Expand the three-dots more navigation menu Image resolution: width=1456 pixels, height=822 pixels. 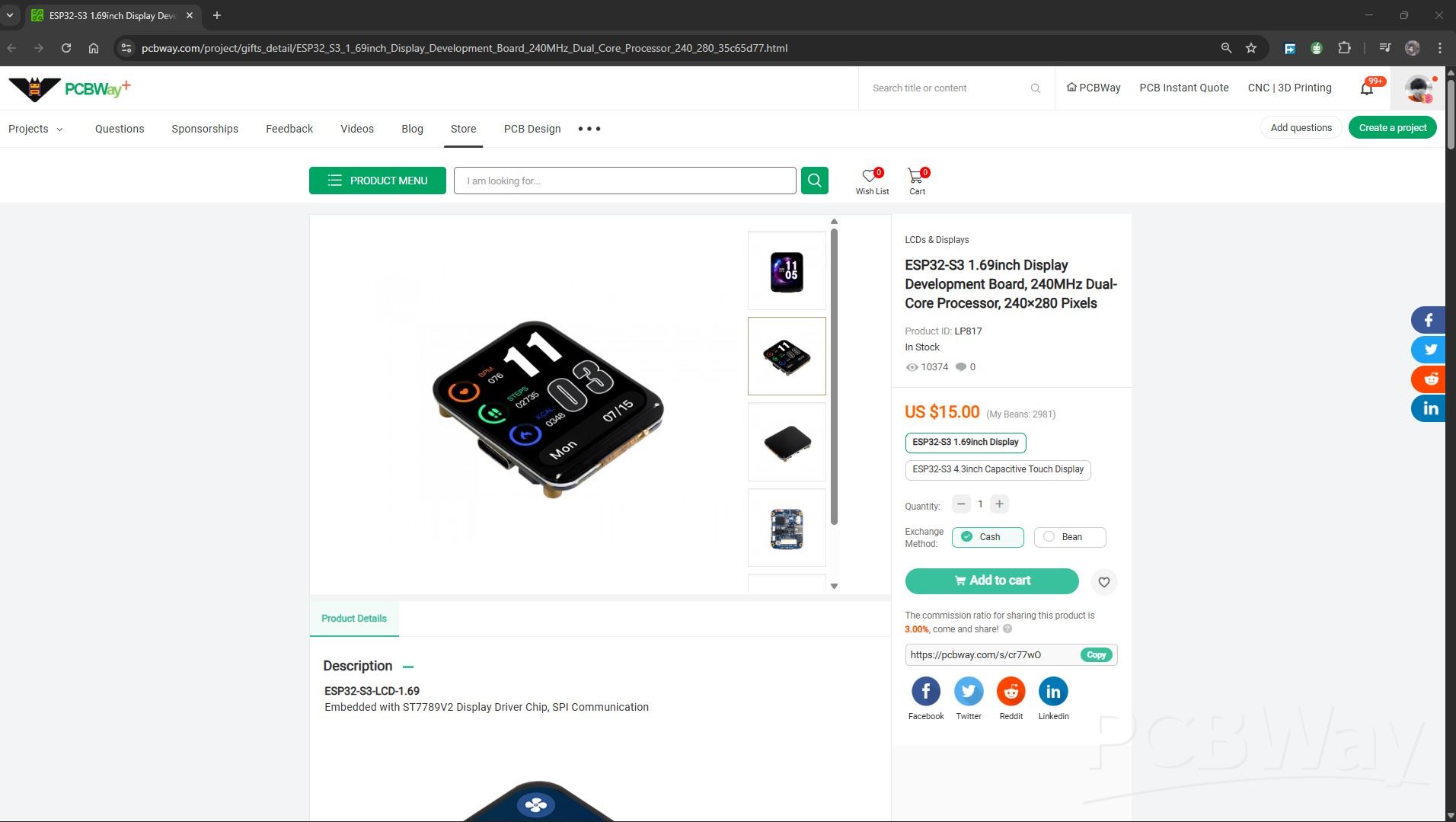[x=589, y=129]
